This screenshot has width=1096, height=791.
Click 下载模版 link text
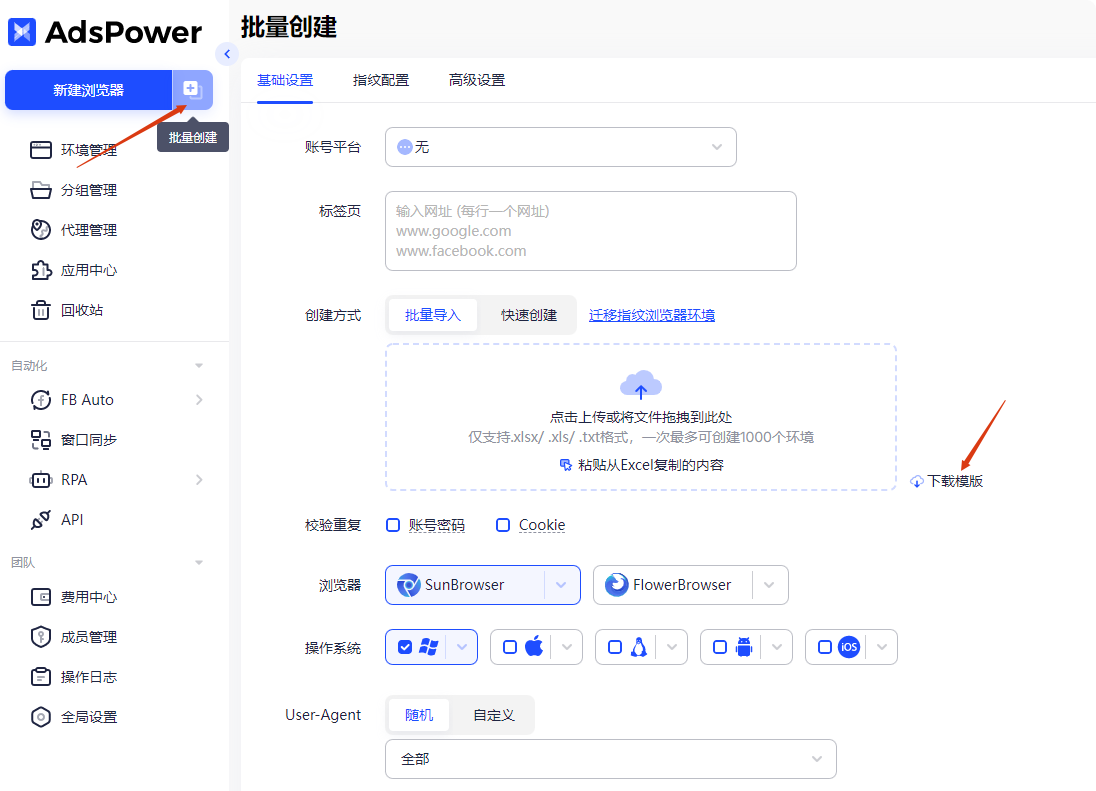coord(955,481)
